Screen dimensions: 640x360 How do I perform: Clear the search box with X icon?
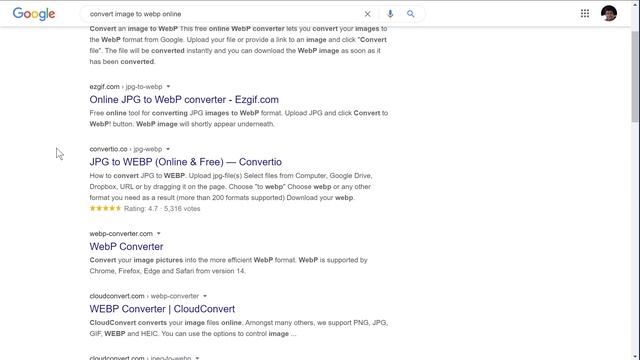(367, 14)
